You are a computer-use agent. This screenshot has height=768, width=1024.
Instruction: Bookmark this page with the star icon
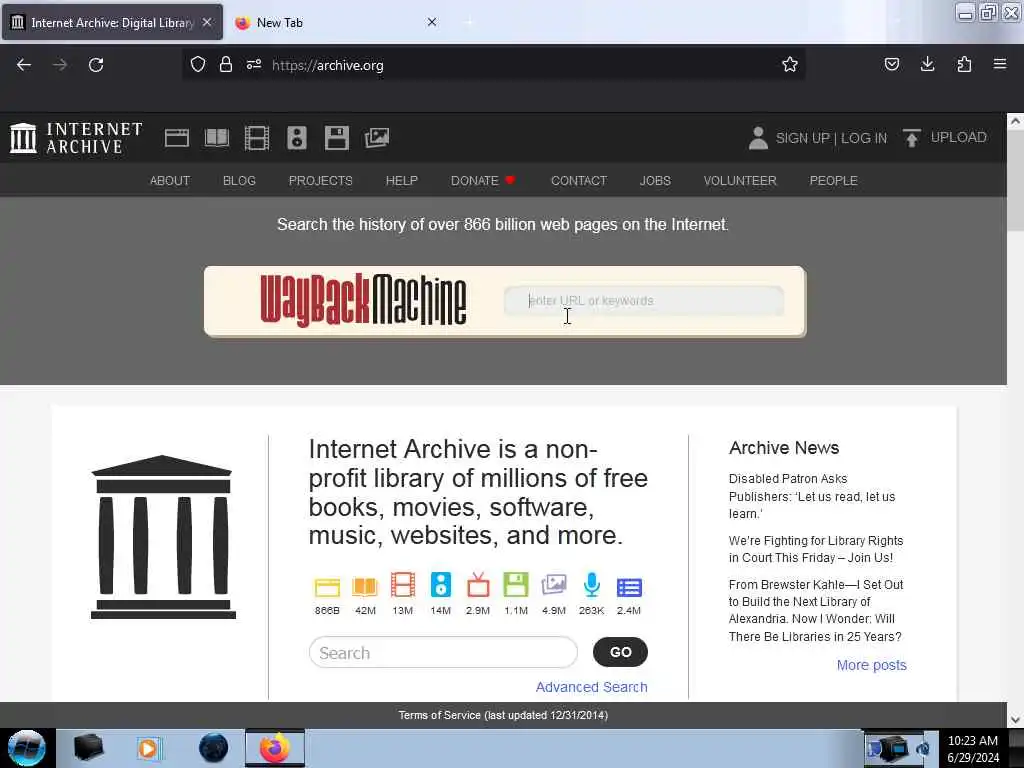790,65
